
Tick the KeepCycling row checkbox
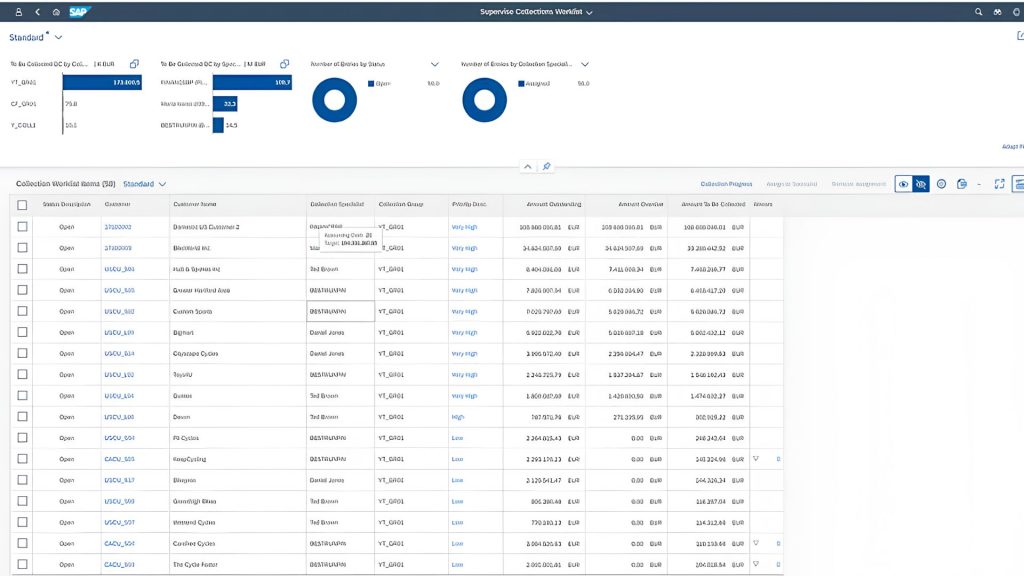[22, 459]
